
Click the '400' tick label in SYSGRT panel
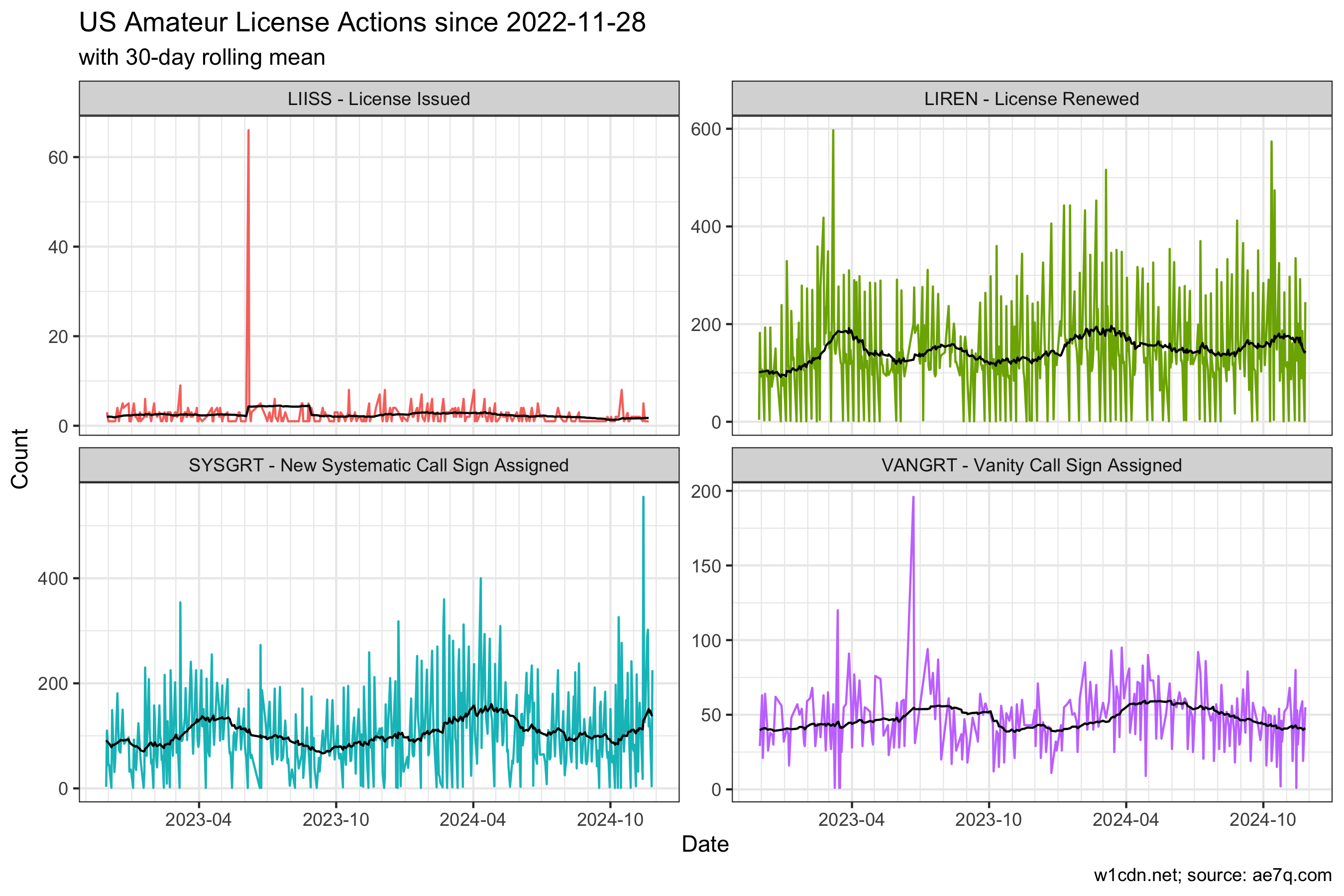coord(53,579)
